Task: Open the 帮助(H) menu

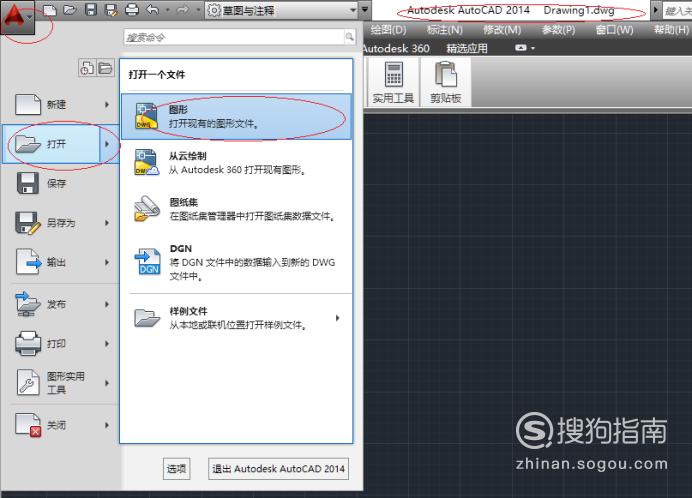Action: pos(671,30)
